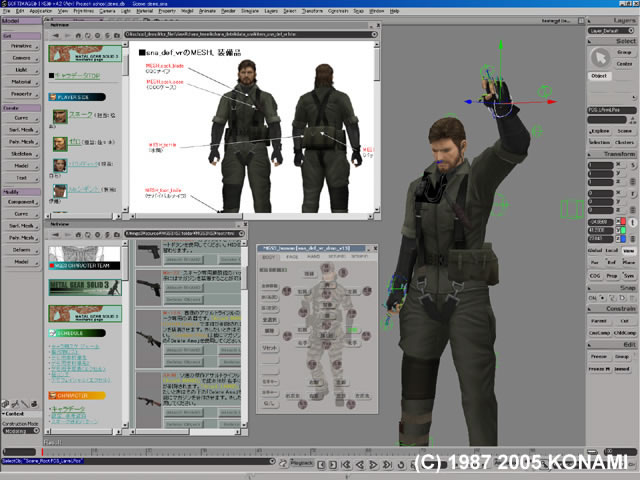The image size is (640, 480).
Task: Click Refresh icon in upper Netview toolbar
Action: [88, 36]
